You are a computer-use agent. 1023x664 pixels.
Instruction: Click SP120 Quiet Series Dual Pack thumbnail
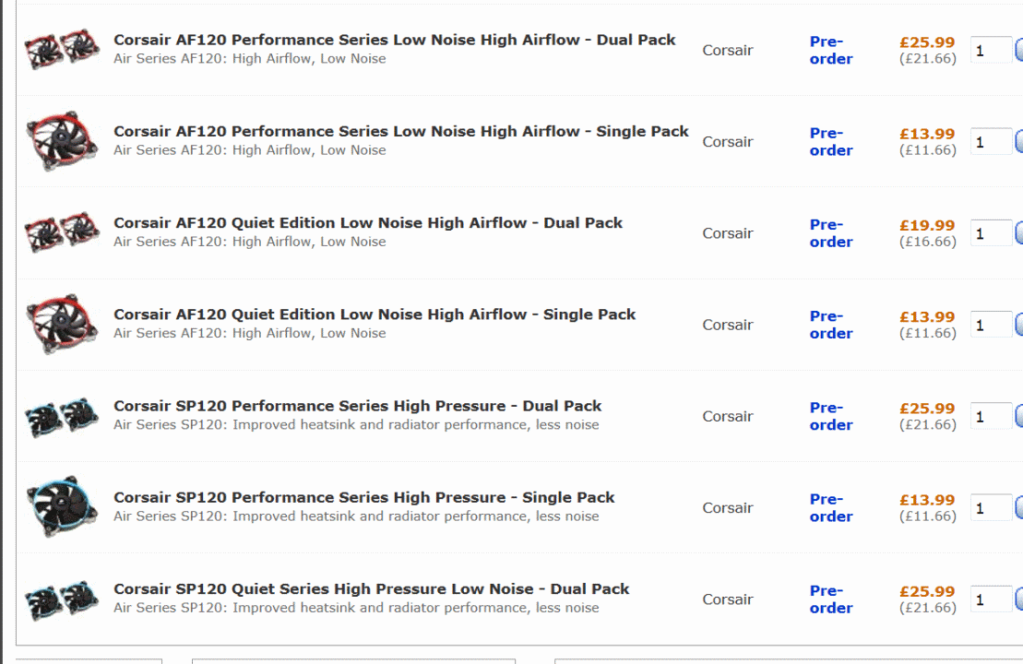coord(62,599)
